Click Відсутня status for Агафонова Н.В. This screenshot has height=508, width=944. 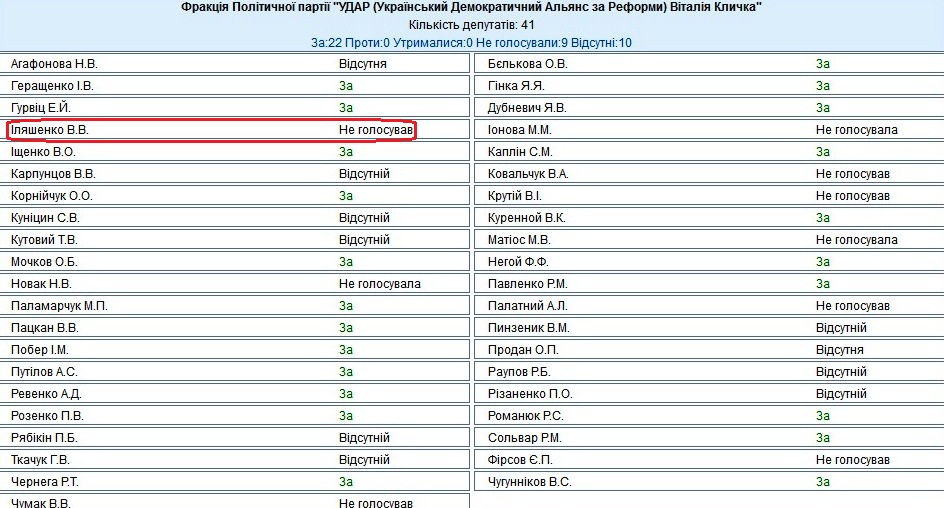[363, 64]
